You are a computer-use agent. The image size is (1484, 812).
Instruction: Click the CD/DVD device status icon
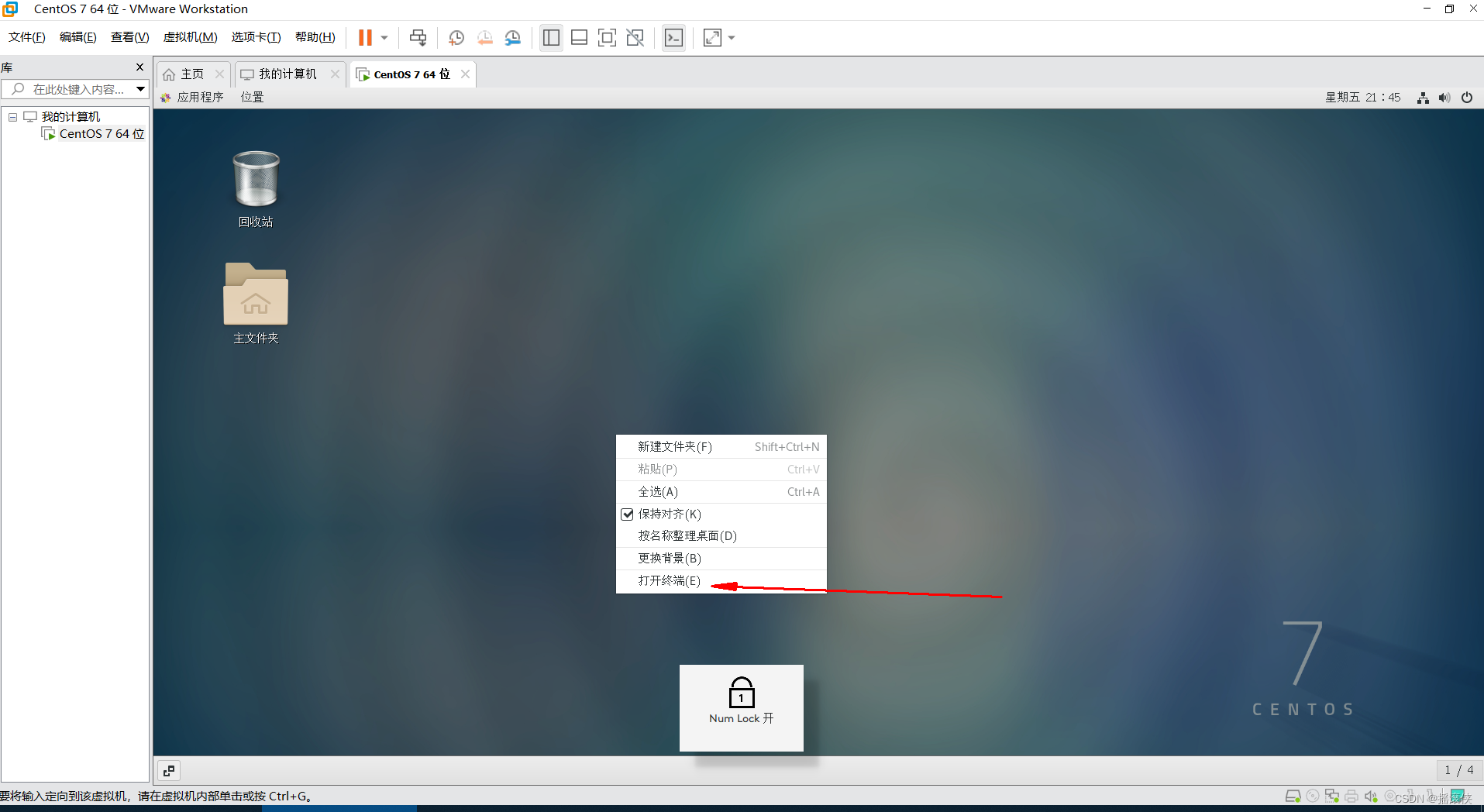coord(1313,797)
